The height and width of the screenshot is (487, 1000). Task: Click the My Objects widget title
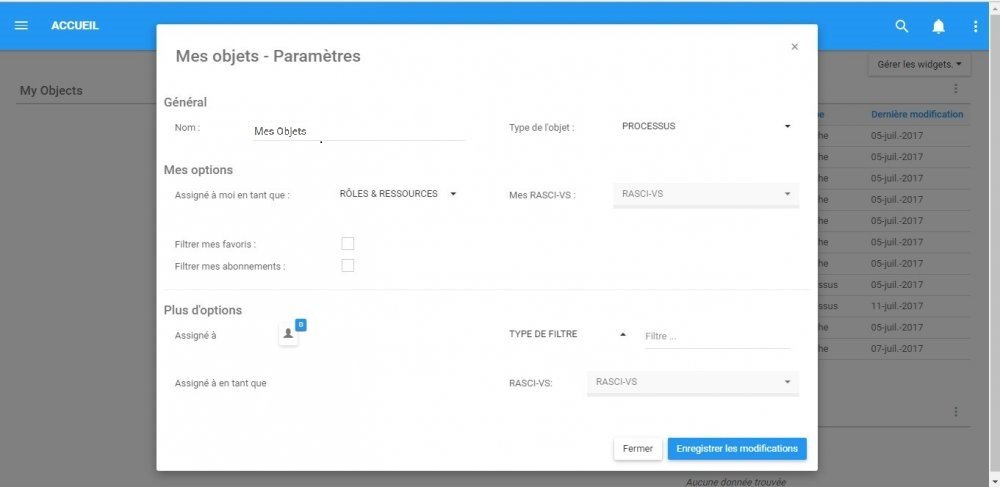51,91
